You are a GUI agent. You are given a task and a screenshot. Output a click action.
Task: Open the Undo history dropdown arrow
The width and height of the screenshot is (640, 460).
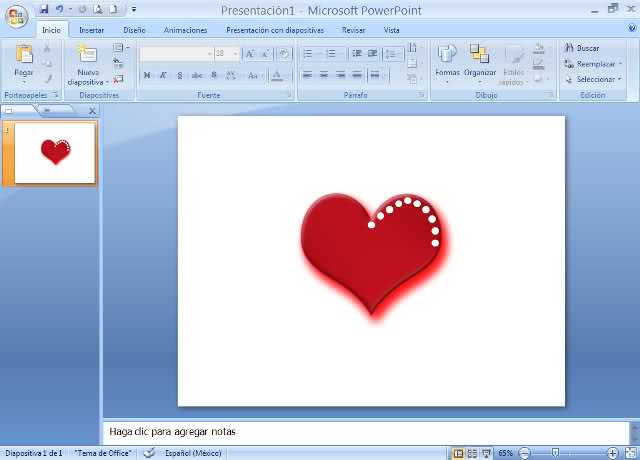pyautogui.click(x=70, y=9)
